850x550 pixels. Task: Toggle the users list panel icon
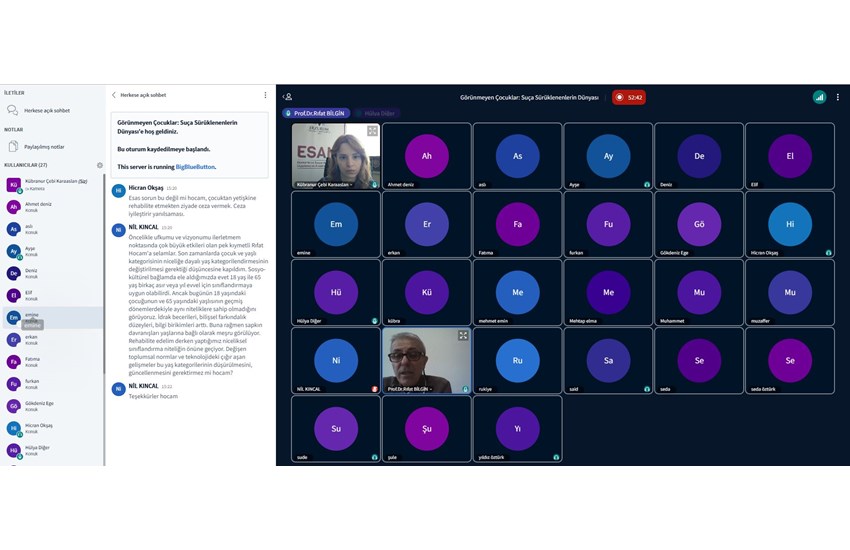coord(288,97)
